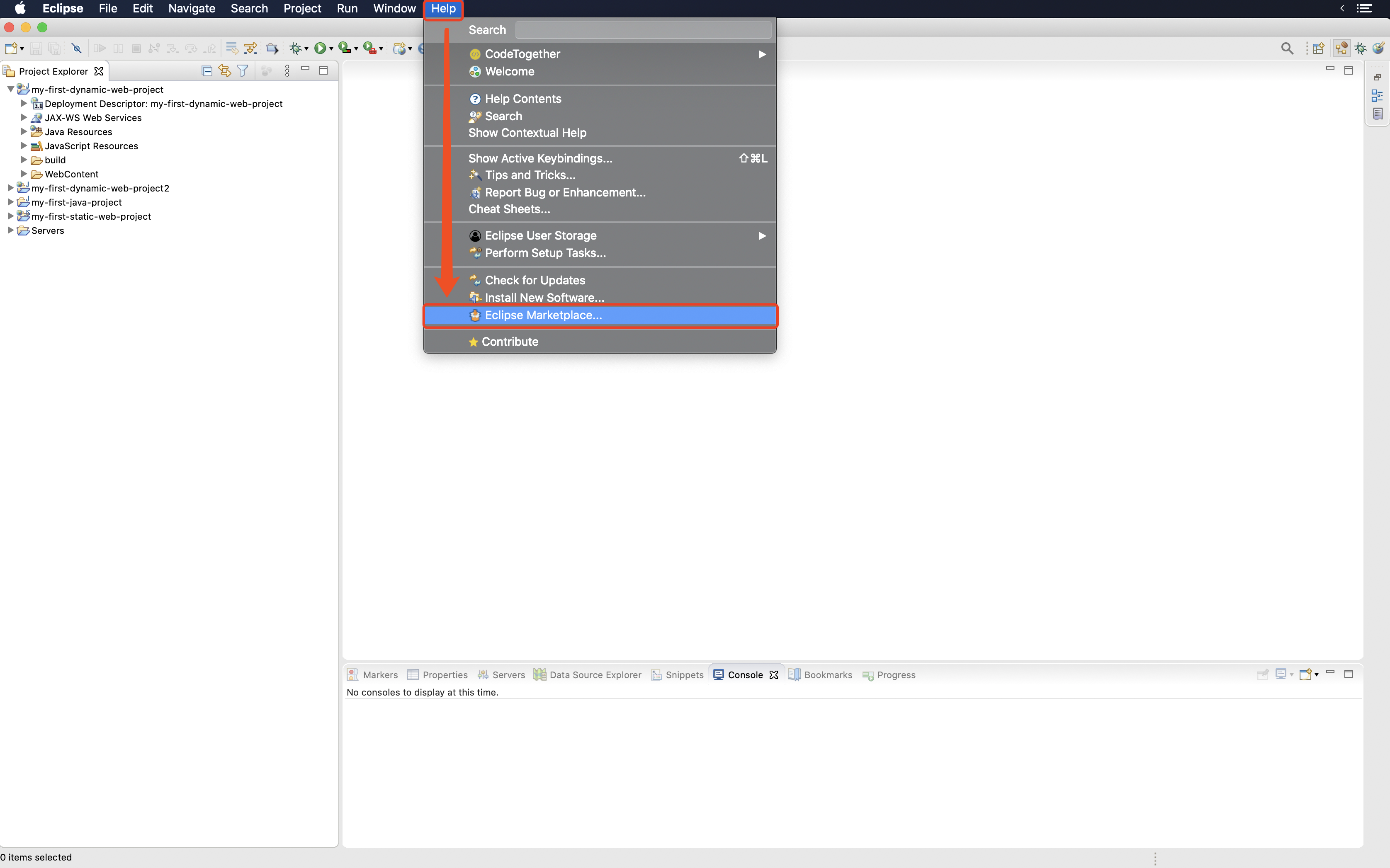The width and height of the screenshot is (1390, 868).
Task: Click the Skip All Breakpoints icon
Action: 76,49
